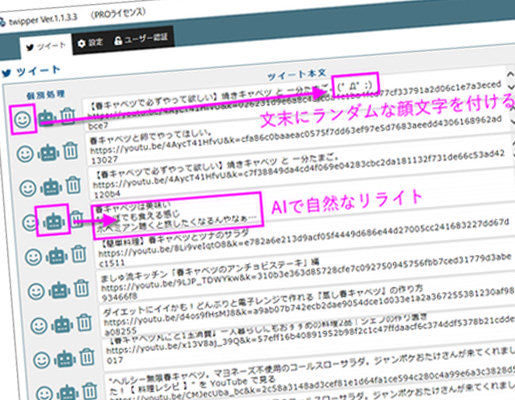Trash the ましゅ流キッチン tweet

pos(82,288)
